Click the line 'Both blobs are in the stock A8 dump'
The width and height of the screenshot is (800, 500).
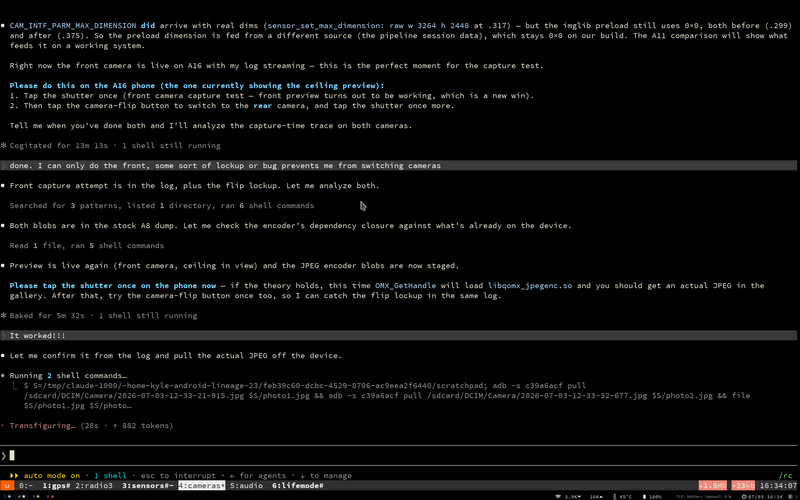click(x=291, y=226)
